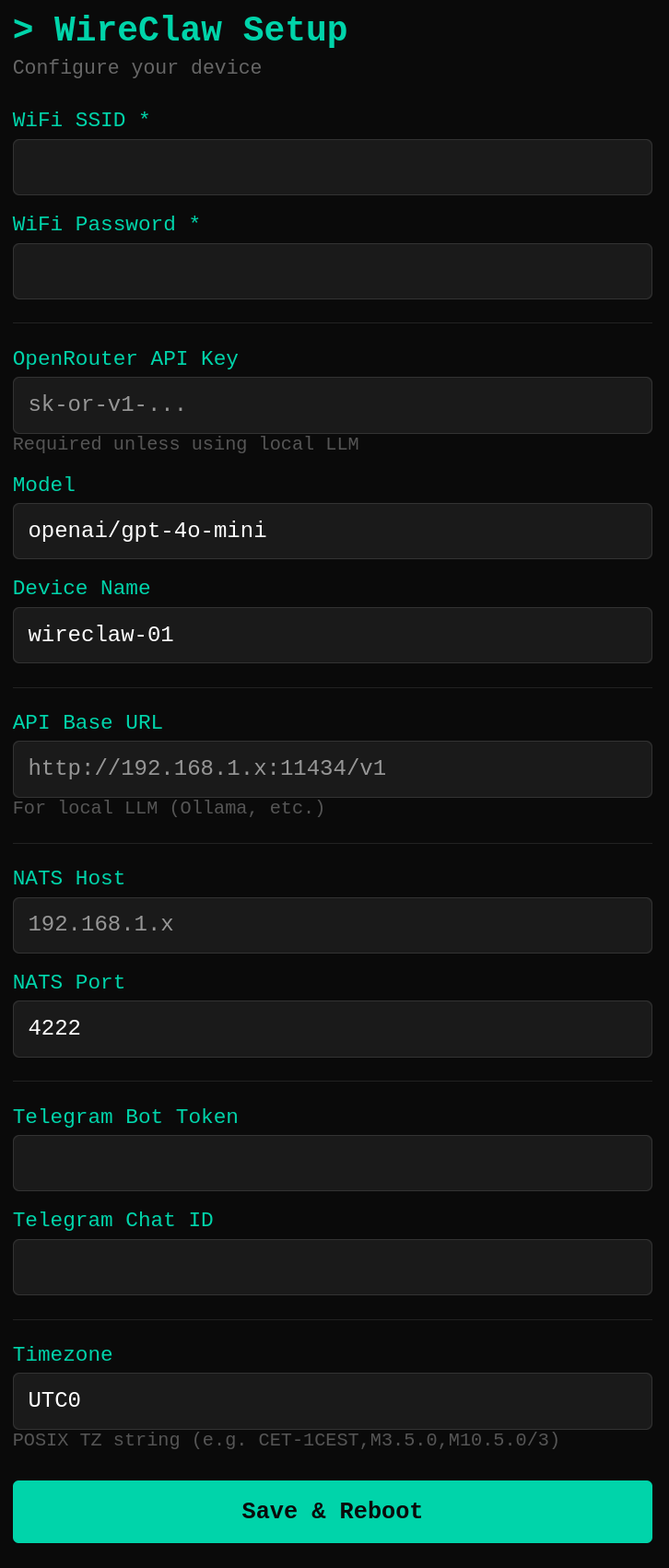Image resolution: width=669 pixels, height=1568 pixels.
Task: Click the WiFi SSID input field
Action: pyautogui.click(x=333, y=167)
